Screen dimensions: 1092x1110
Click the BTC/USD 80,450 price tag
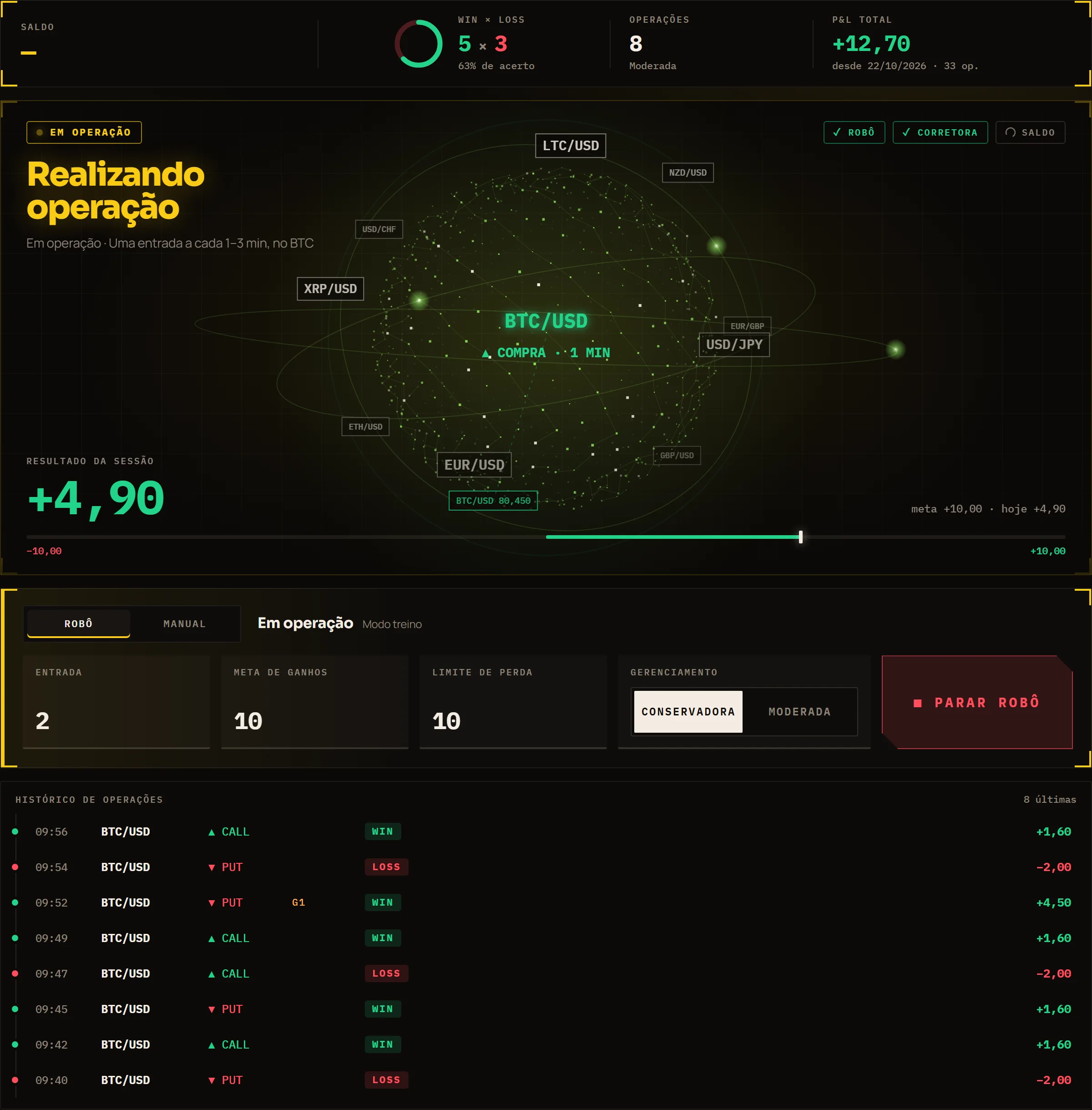pyautogui.click(x=493, y=501)
